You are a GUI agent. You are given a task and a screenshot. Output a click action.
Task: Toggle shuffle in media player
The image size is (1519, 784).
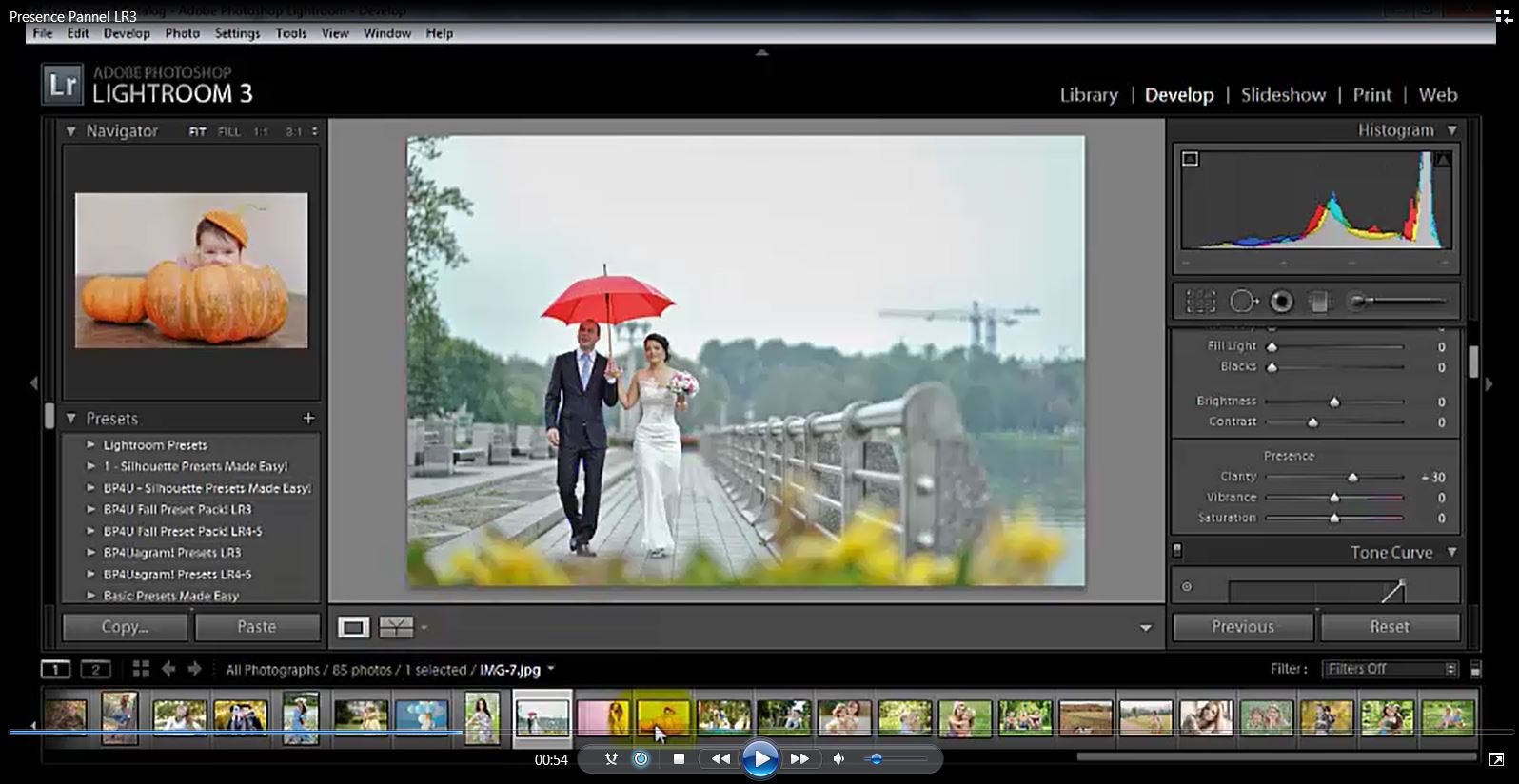coord(611,758)
